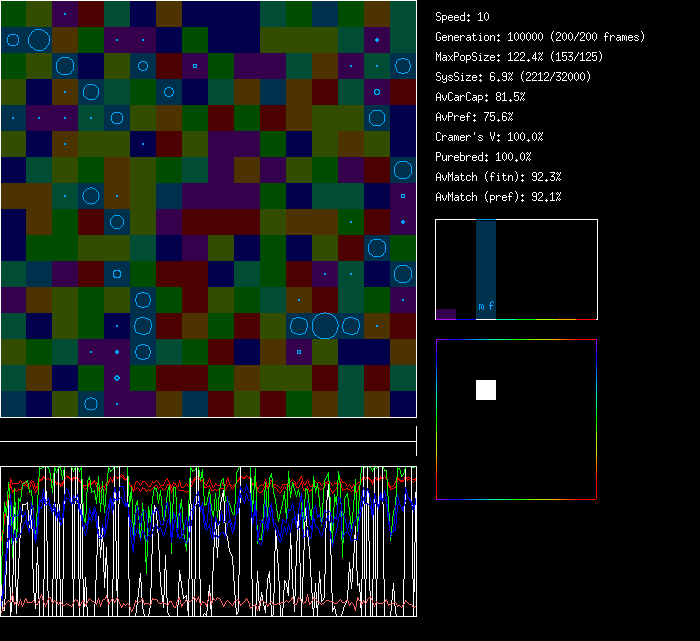Screen dimensions: 700x641
Task: Select top circle of the vertical three-circle stack
Action: tap(143, 300)
